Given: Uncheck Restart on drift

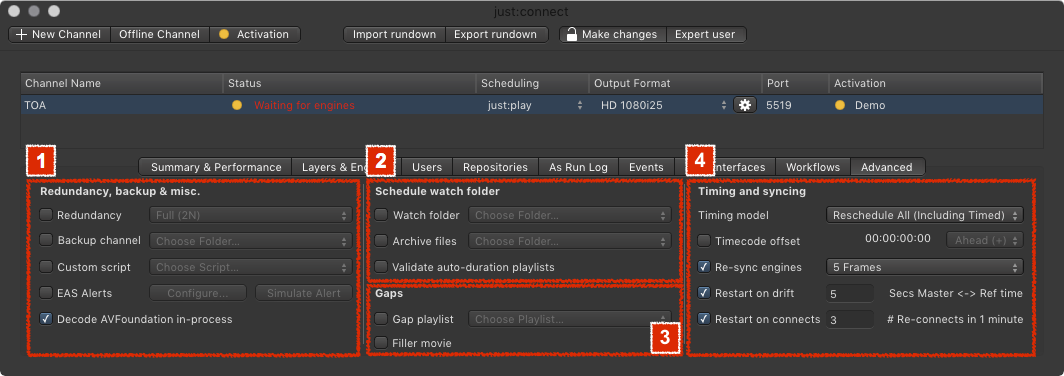Looking at the screenshot, I should [x=704, y=293].
